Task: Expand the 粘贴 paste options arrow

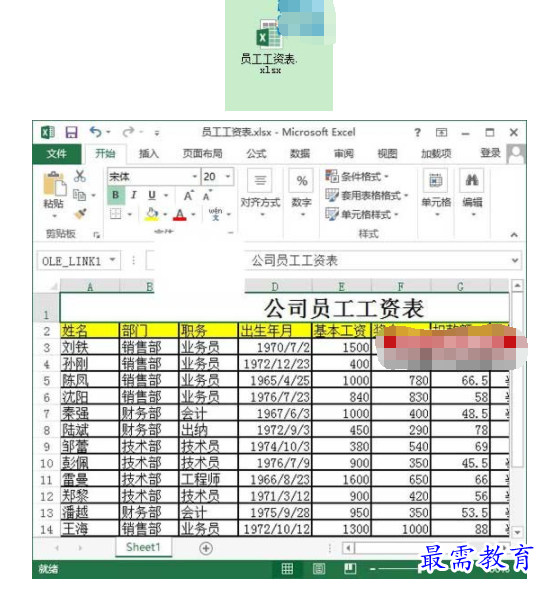Action: click(x=54, y=216)
